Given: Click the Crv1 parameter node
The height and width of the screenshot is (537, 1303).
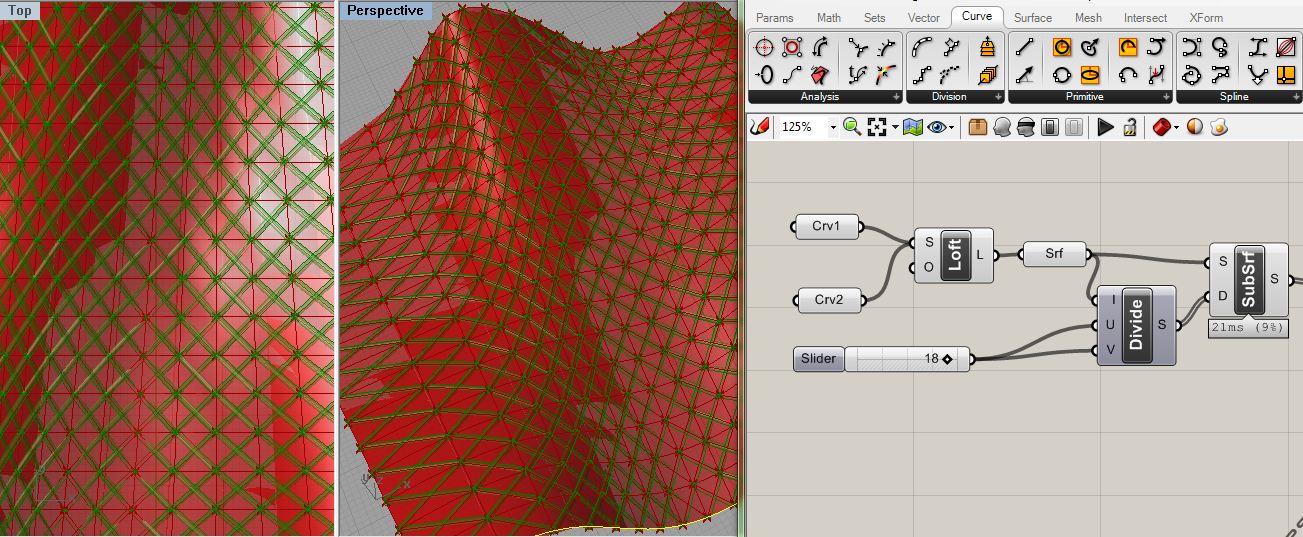Looking at the screenshot, I should pos(827,227).
